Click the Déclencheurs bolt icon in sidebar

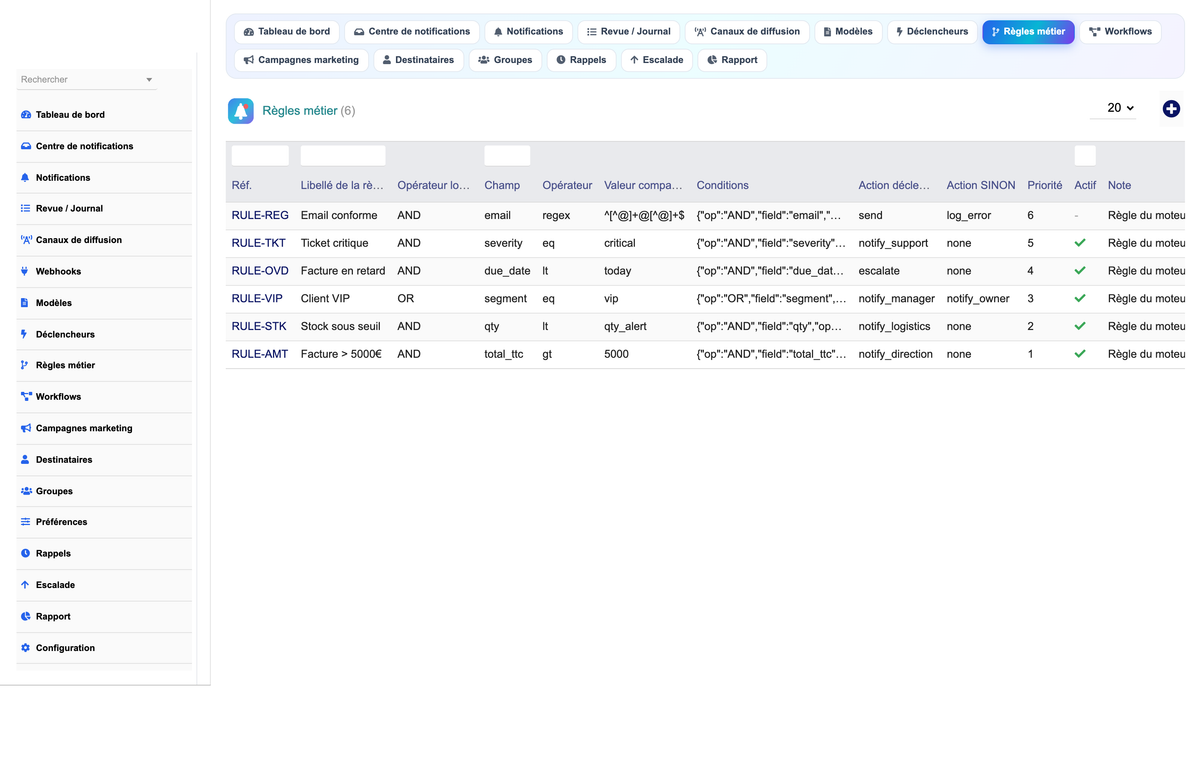26,334
